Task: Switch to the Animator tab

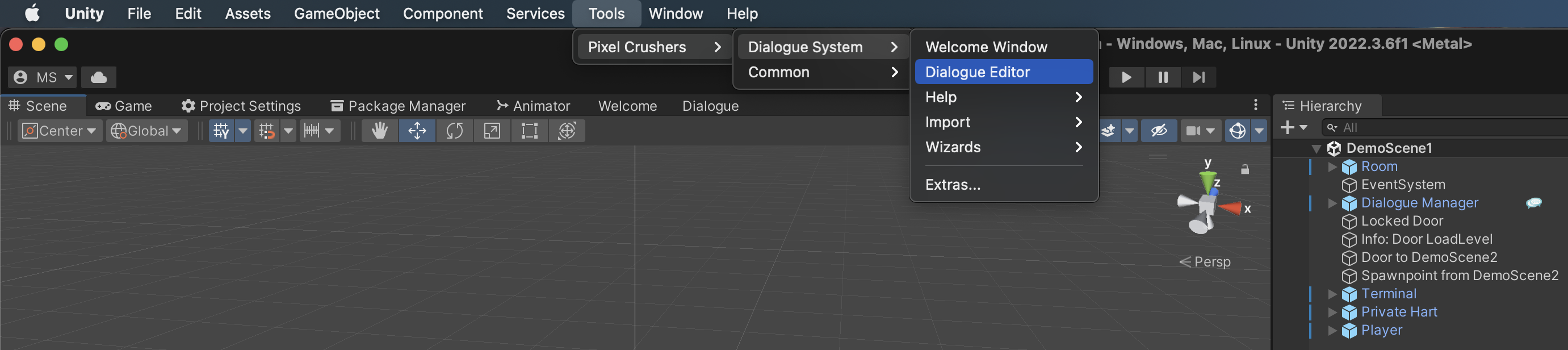Action: pyautogui.click(x=533, y=106)
